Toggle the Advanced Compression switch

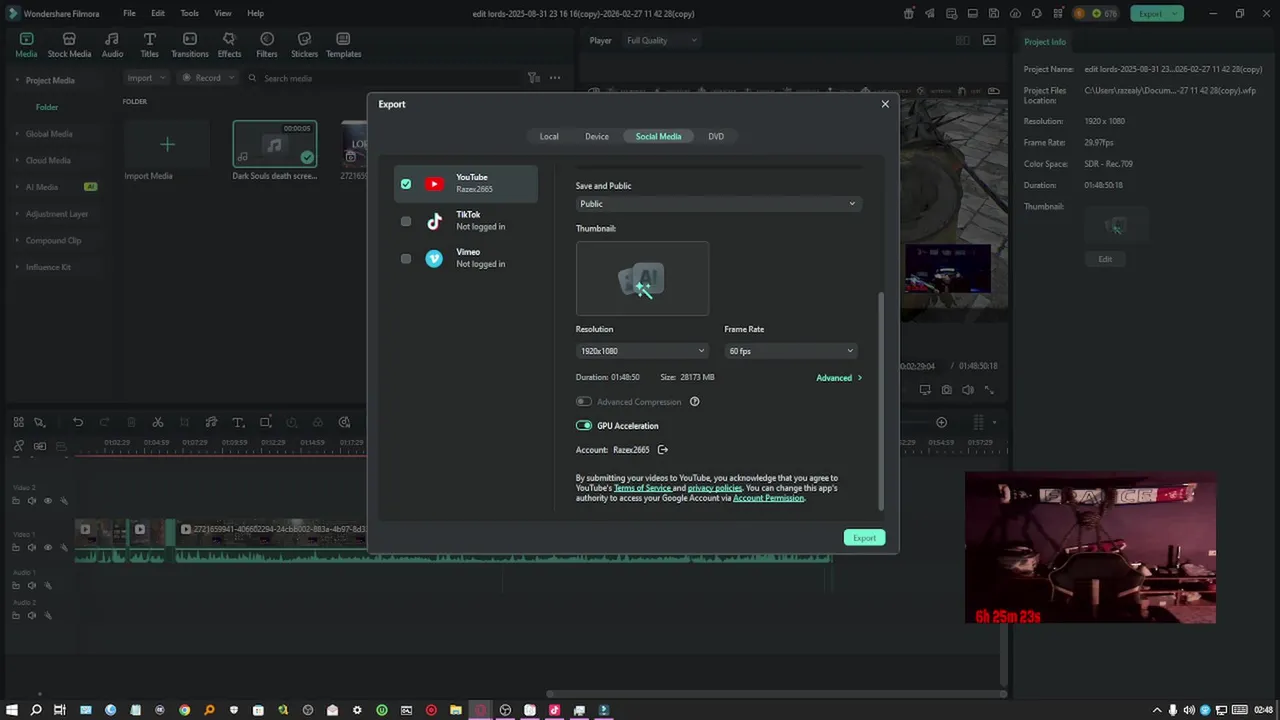[584, 402]
